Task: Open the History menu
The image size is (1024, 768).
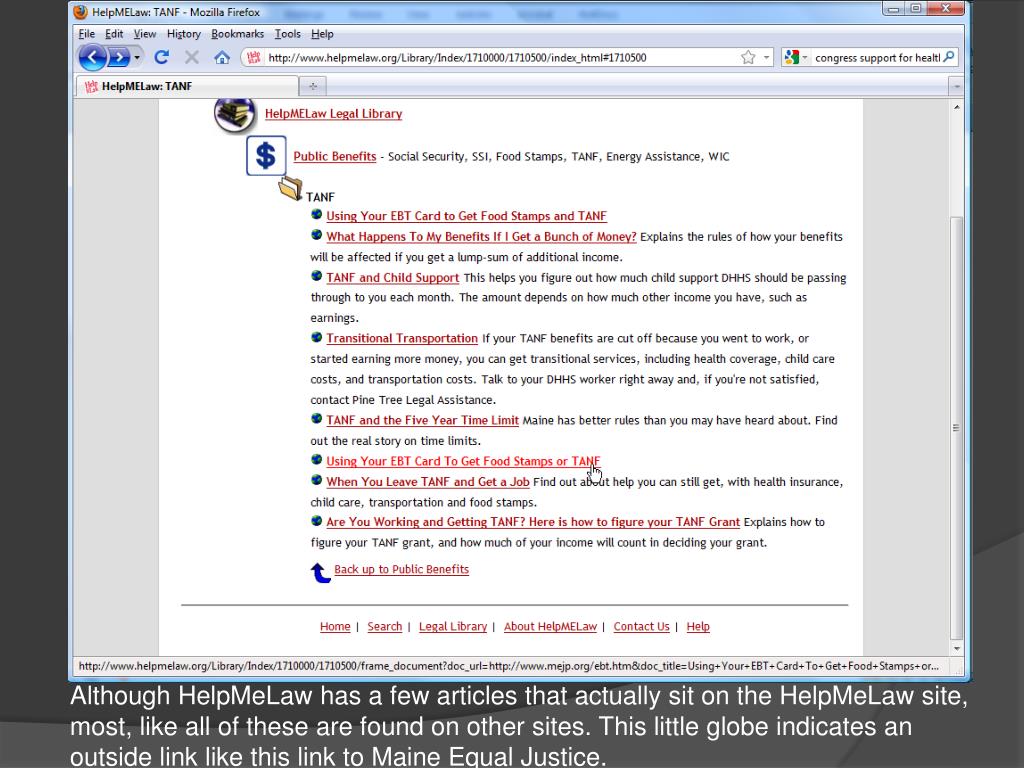Action: pos(184,34)
